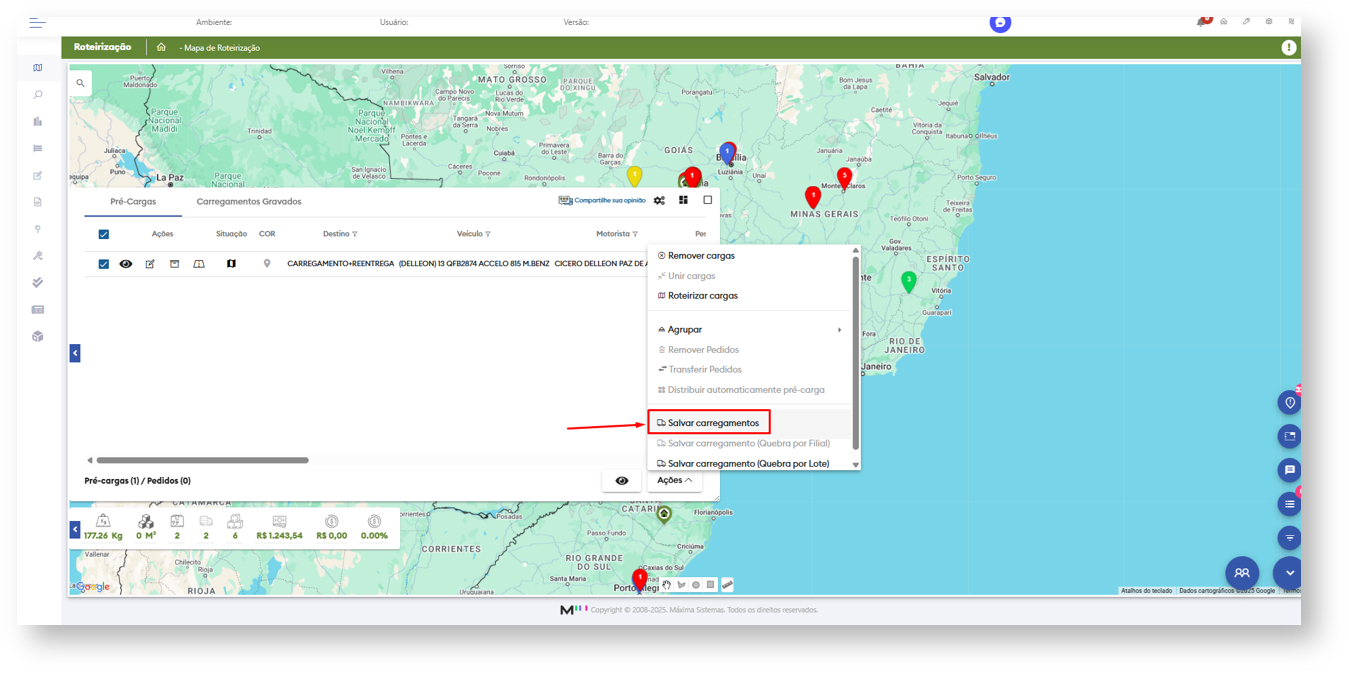Click the horizontal scrollbar under the table
This screenshot has height=673, width=1349.
coord(202,460)
